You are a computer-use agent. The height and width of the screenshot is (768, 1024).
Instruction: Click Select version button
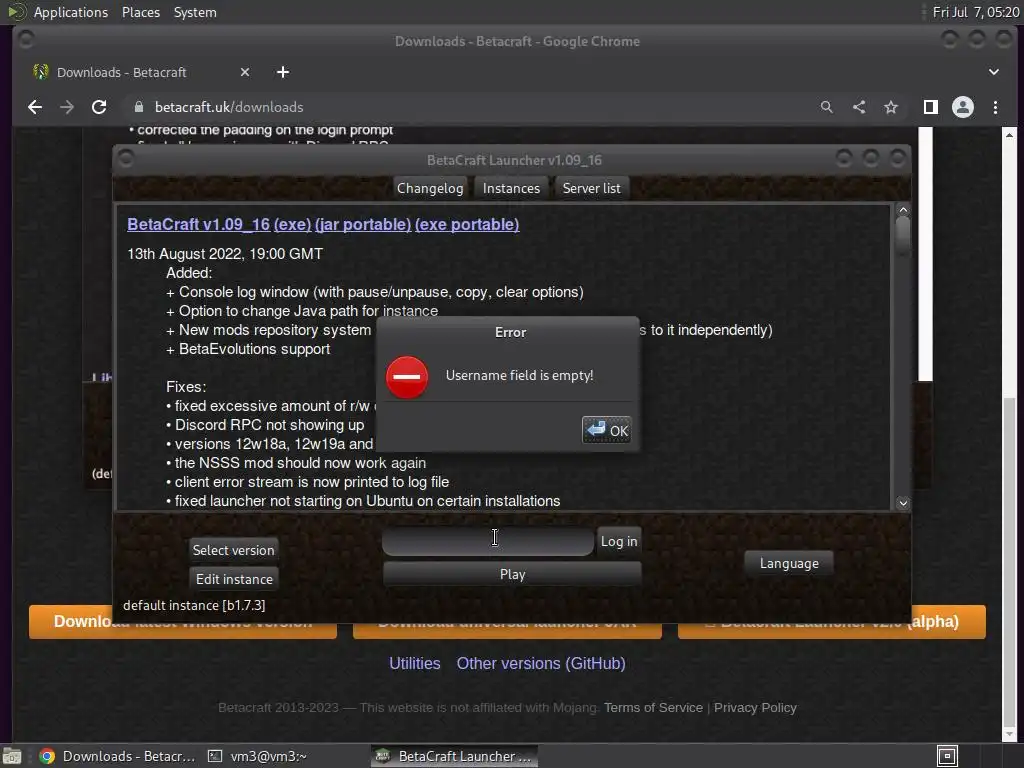[x=233, y=550]
